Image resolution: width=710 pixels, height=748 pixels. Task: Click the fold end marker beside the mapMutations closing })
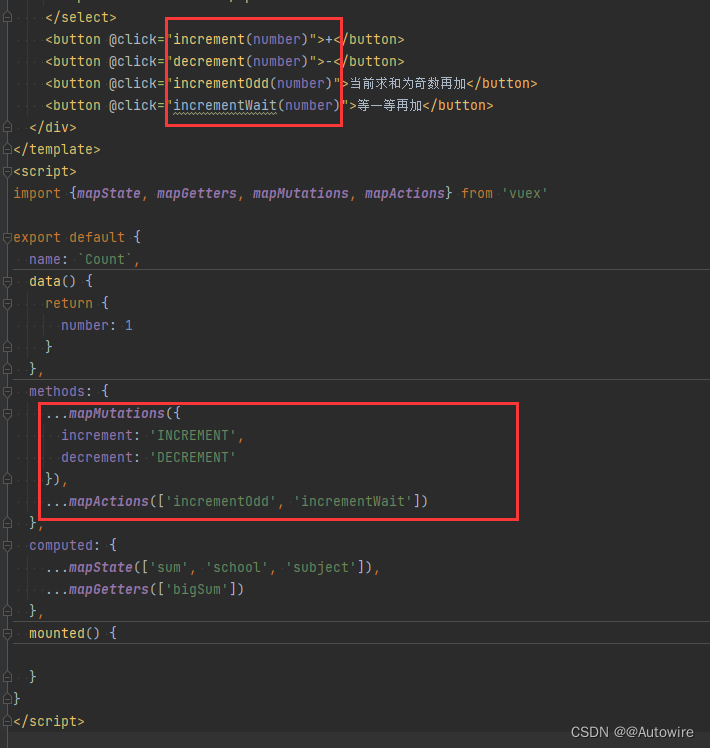7,479
